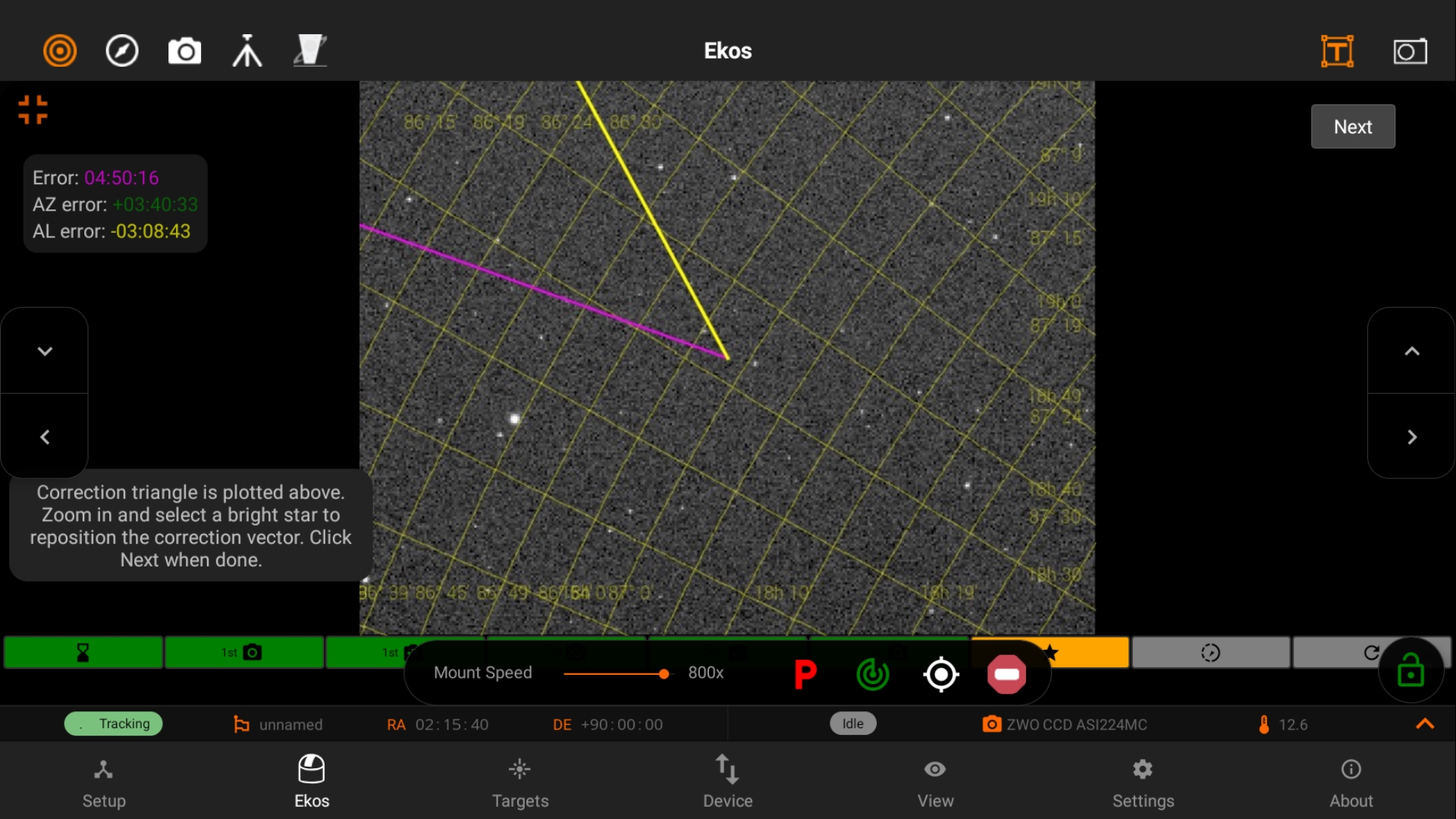
Task: Open the camera capture module
Action: pyautogui.click(x=184, y=51)
